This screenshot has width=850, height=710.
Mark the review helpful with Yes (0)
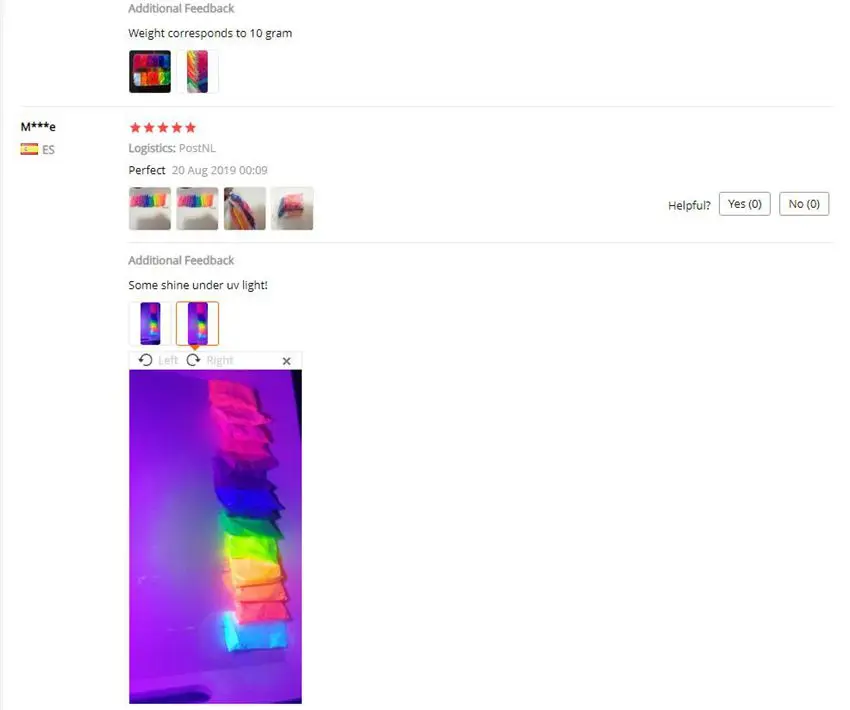[x=744, y=204]
